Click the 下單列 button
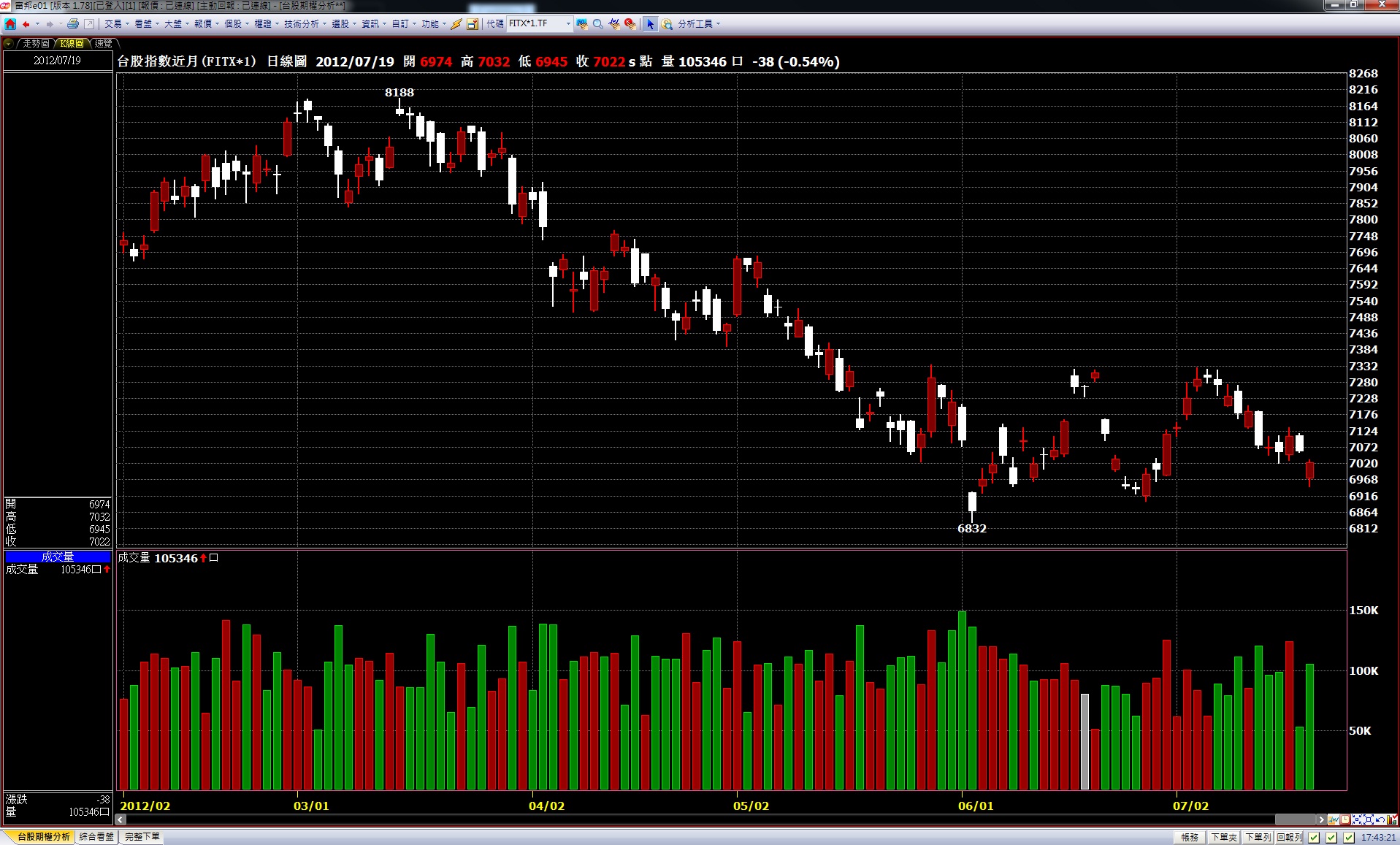 tap(1258, 838)
